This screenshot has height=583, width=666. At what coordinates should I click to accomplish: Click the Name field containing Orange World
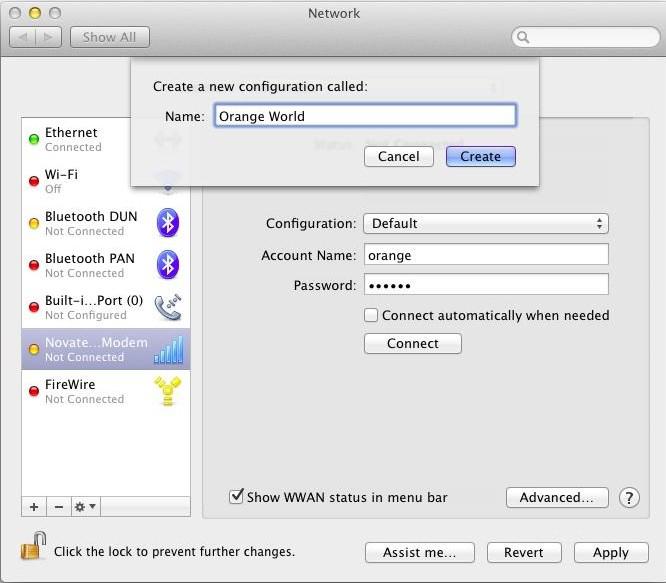(365, 116)
